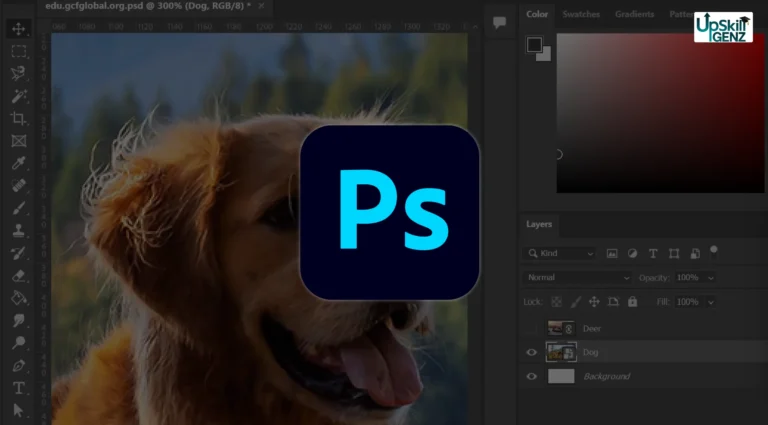The height and width of the screenshot is (425, 768).
Task: Toggle layer filtering switch on or off
Action: [714, 251]
